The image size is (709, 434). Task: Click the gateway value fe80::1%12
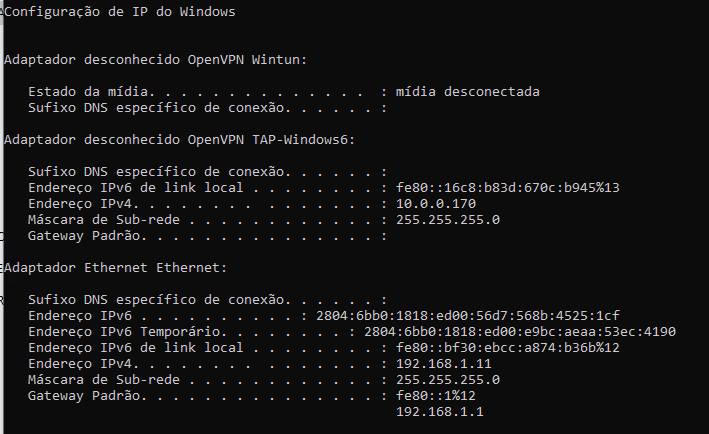tap(436, 396)
